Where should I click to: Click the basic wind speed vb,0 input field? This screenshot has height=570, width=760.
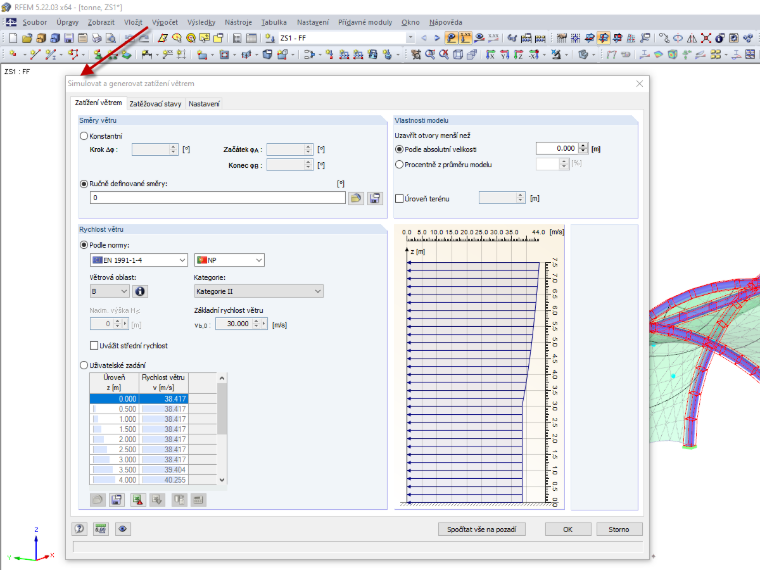(x=234, y=323)
